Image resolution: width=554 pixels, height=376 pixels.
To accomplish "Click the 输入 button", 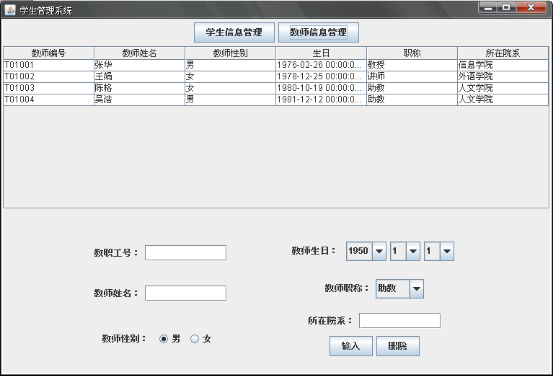I will [351, 346].
